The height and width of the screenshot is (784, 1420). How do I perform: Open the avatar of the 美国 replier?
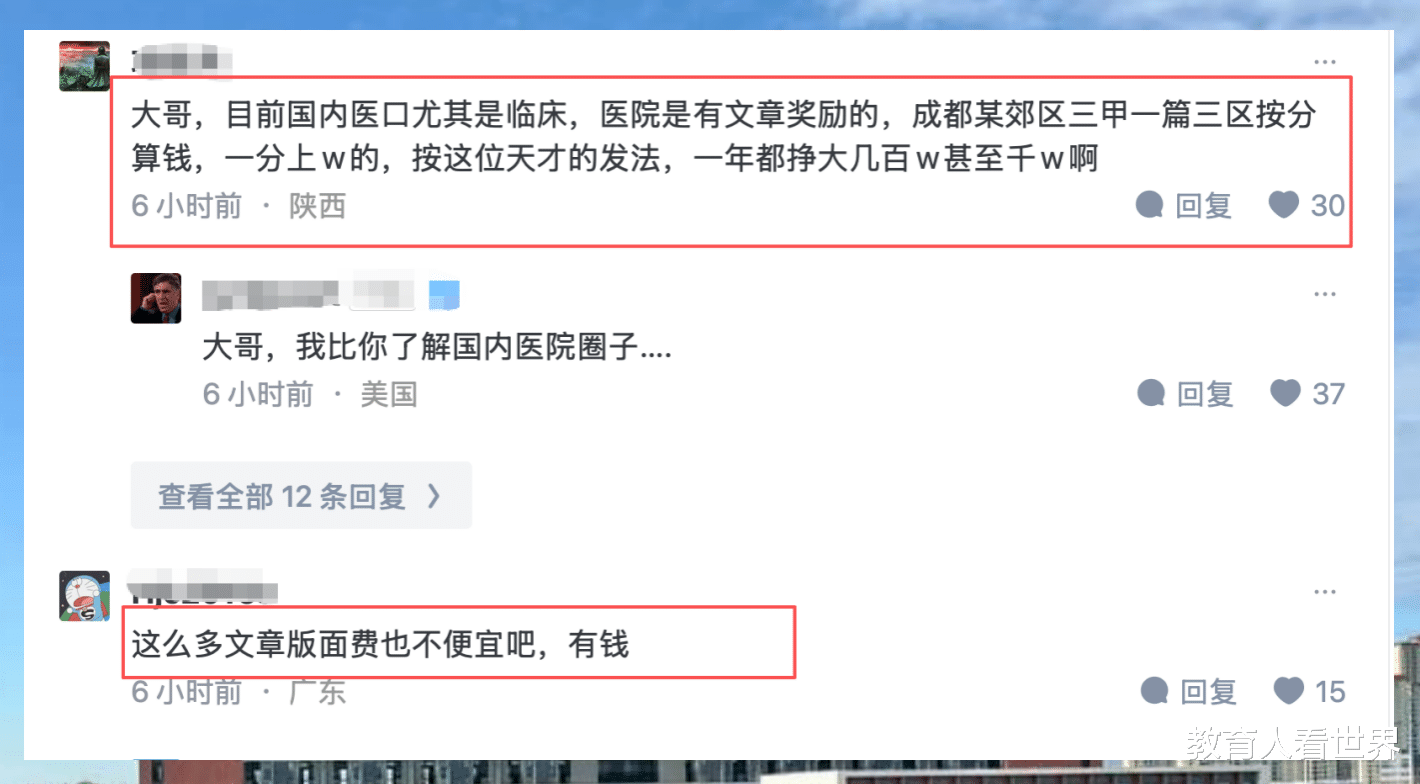click(x=156, y=298)
